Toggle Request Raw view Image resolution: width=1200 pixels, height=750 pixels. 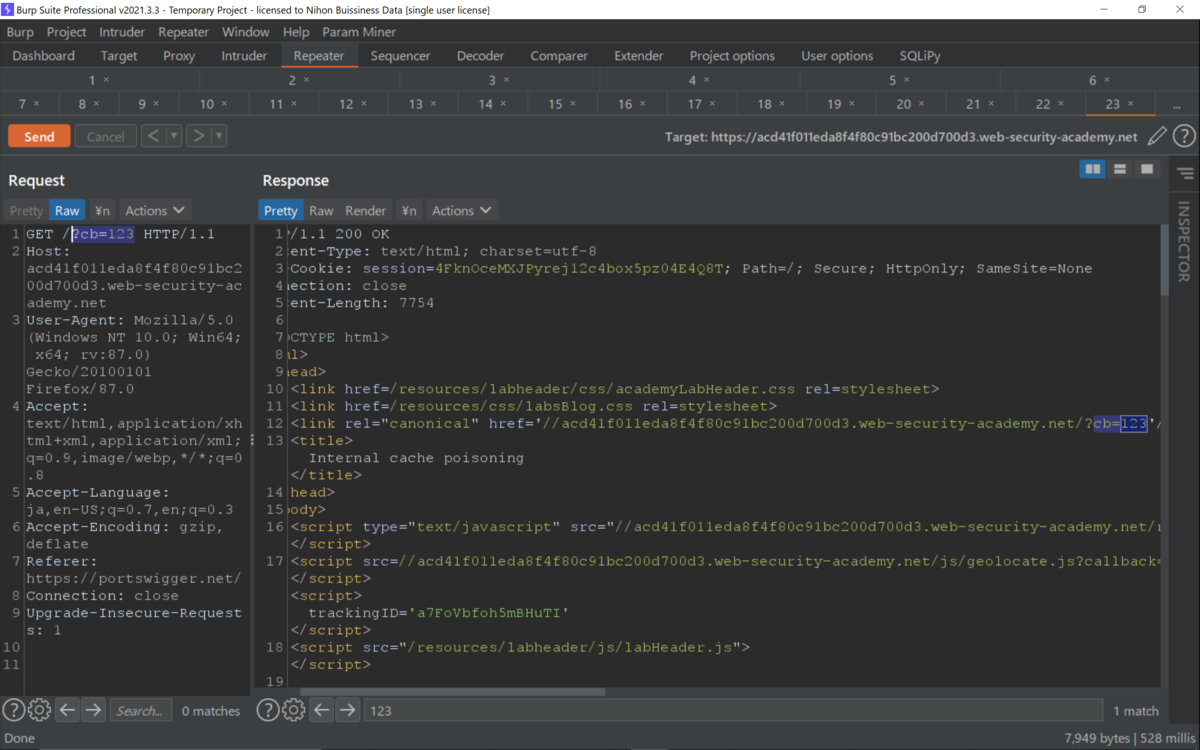point(67,210)
